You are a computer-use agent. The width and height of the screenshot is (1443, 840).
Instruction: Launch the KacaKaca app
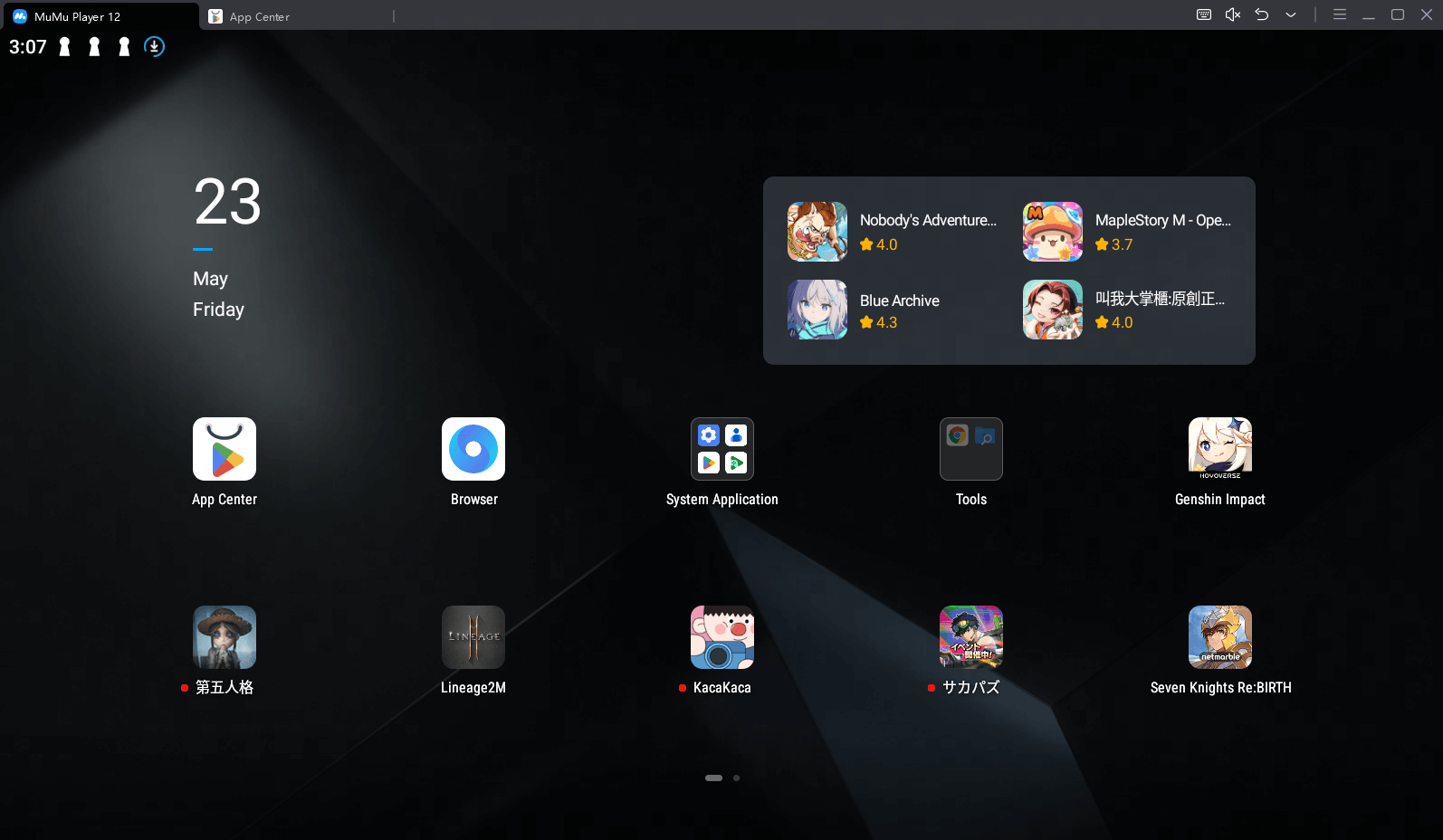(x=722, y=637)
